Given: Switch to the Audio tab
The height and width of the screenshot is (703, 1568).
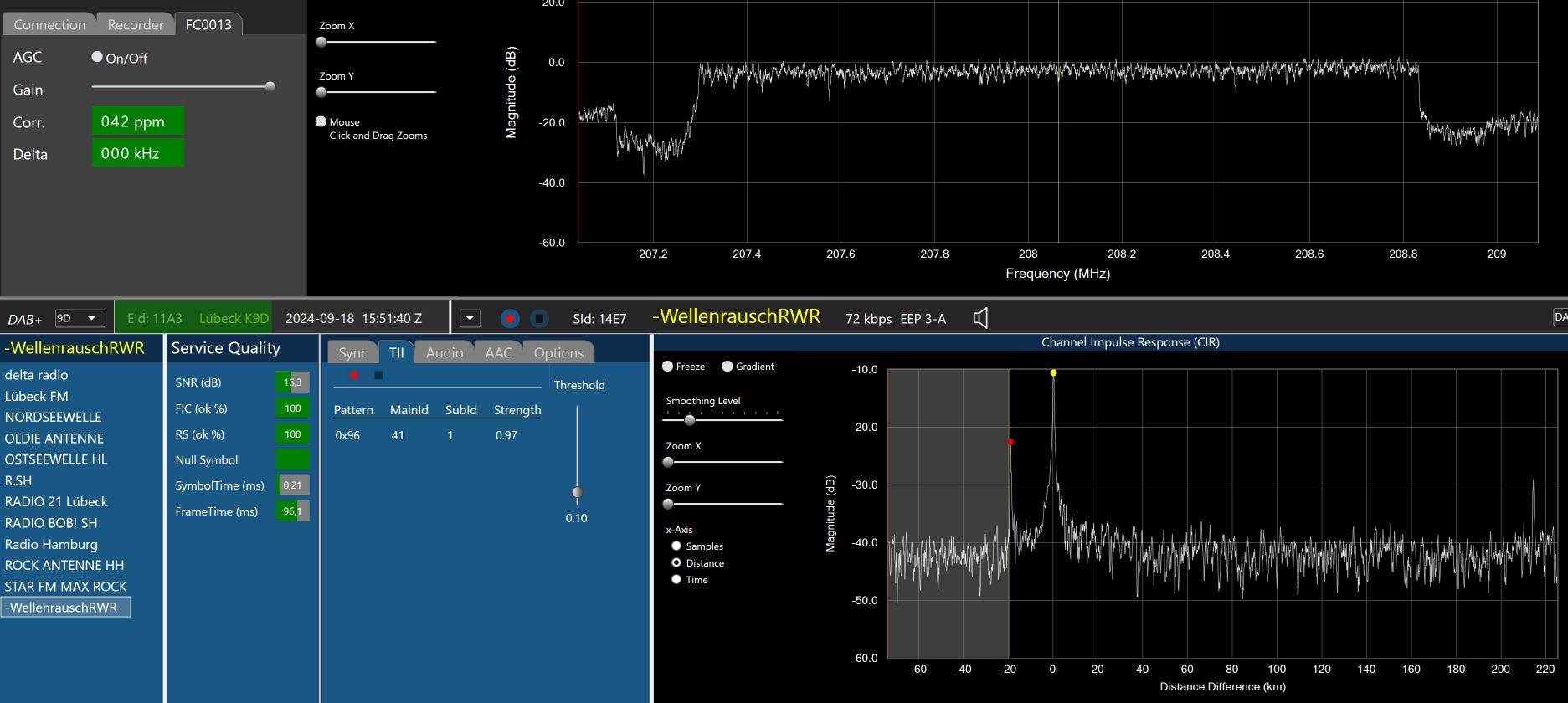Looking at the screenshot, I should (444, 352).
